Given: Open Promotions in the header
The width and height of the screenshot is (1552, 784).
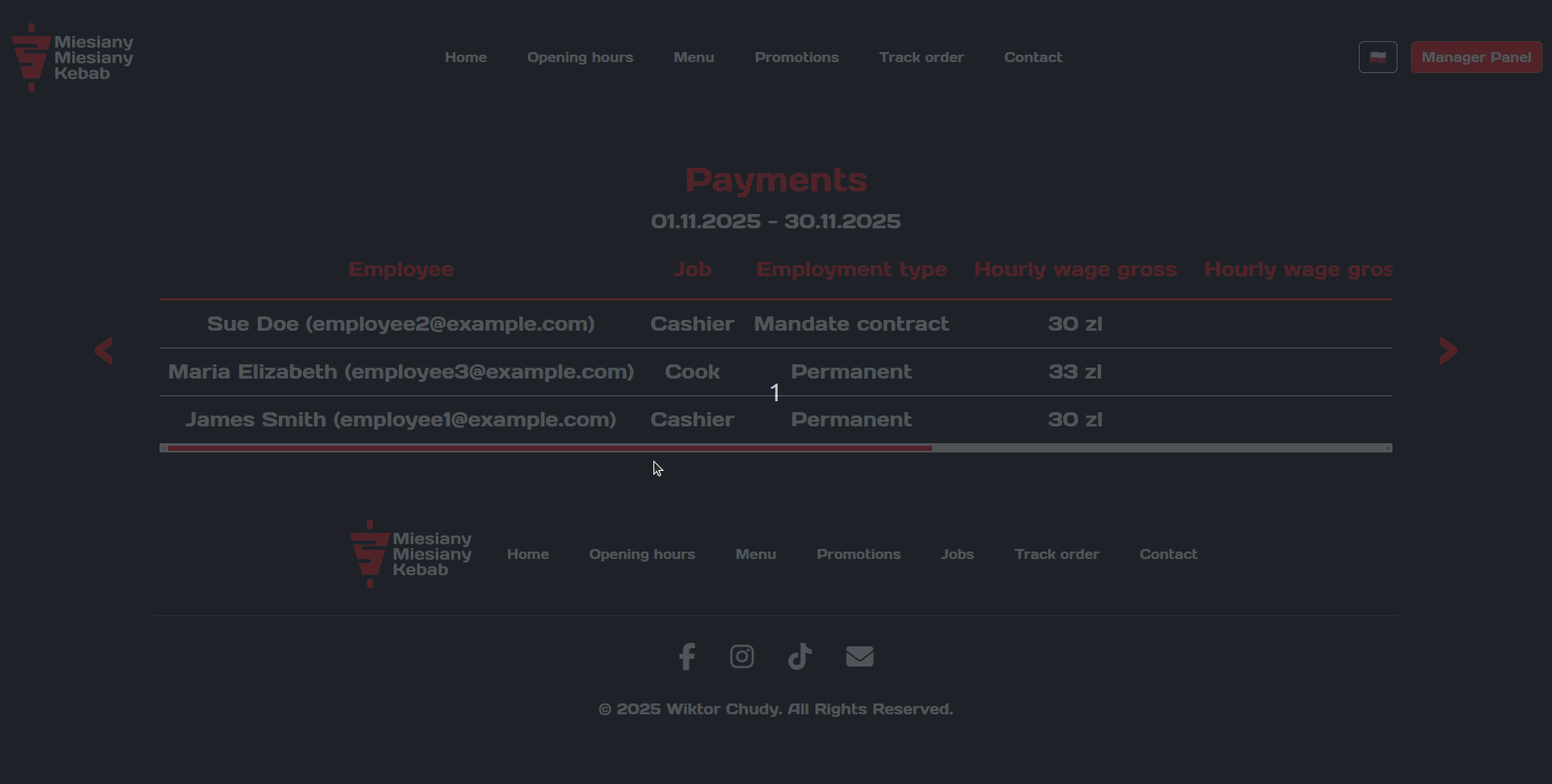Looking at the screenshot, I should 796,57.
